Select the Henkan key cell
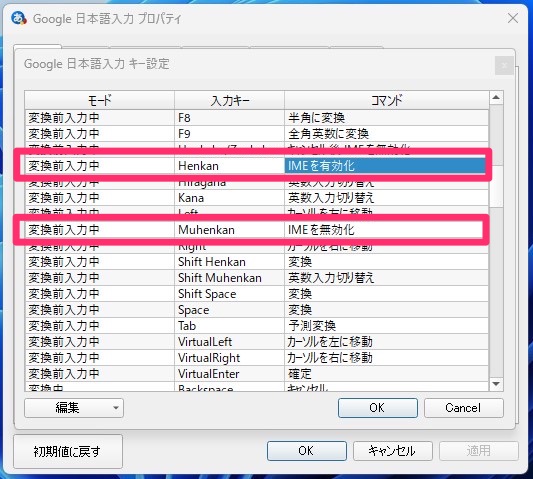 (x=229, y=166)
